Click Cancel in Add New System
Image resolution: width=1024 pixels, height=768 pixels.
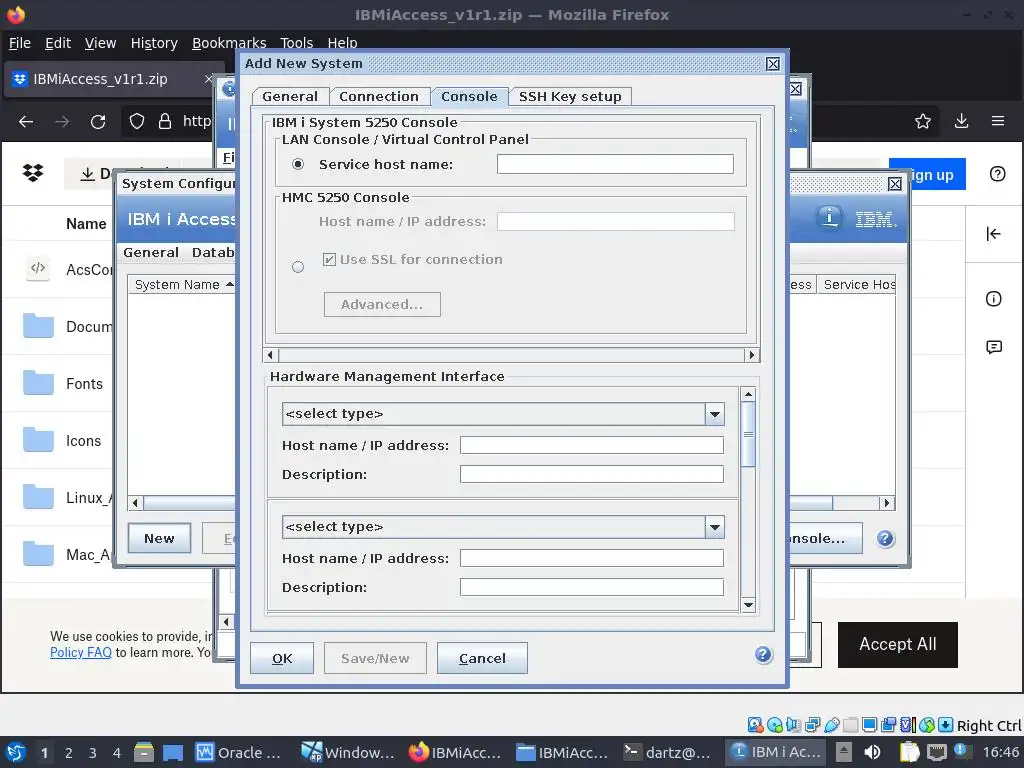pyautogui.click(x=482, y=658)
